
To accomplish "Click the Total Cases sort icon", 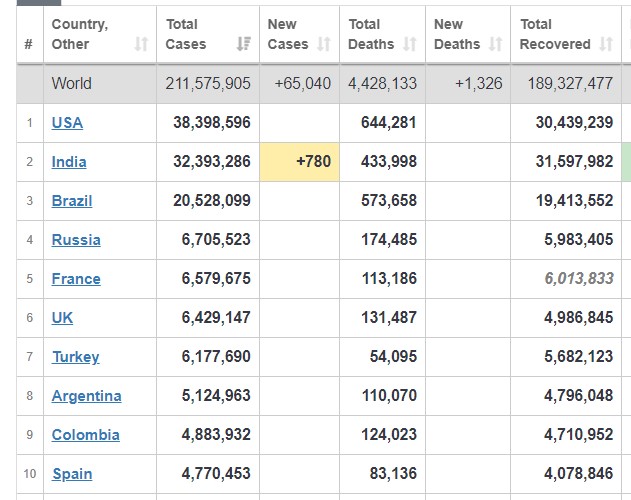I will tap(244, 44).
